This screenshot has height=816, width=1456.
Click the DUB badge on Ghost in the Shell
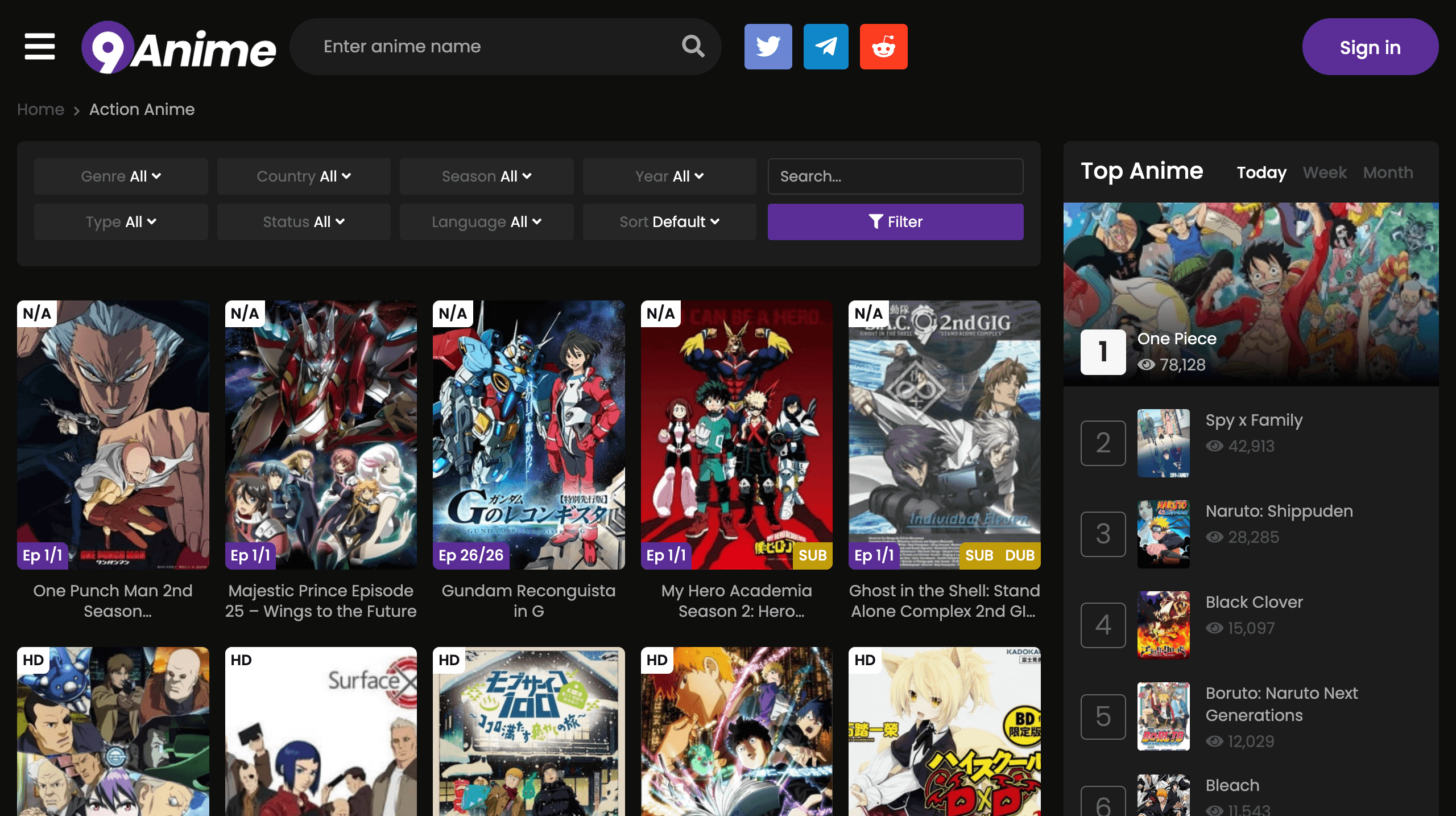point(1019,555)
